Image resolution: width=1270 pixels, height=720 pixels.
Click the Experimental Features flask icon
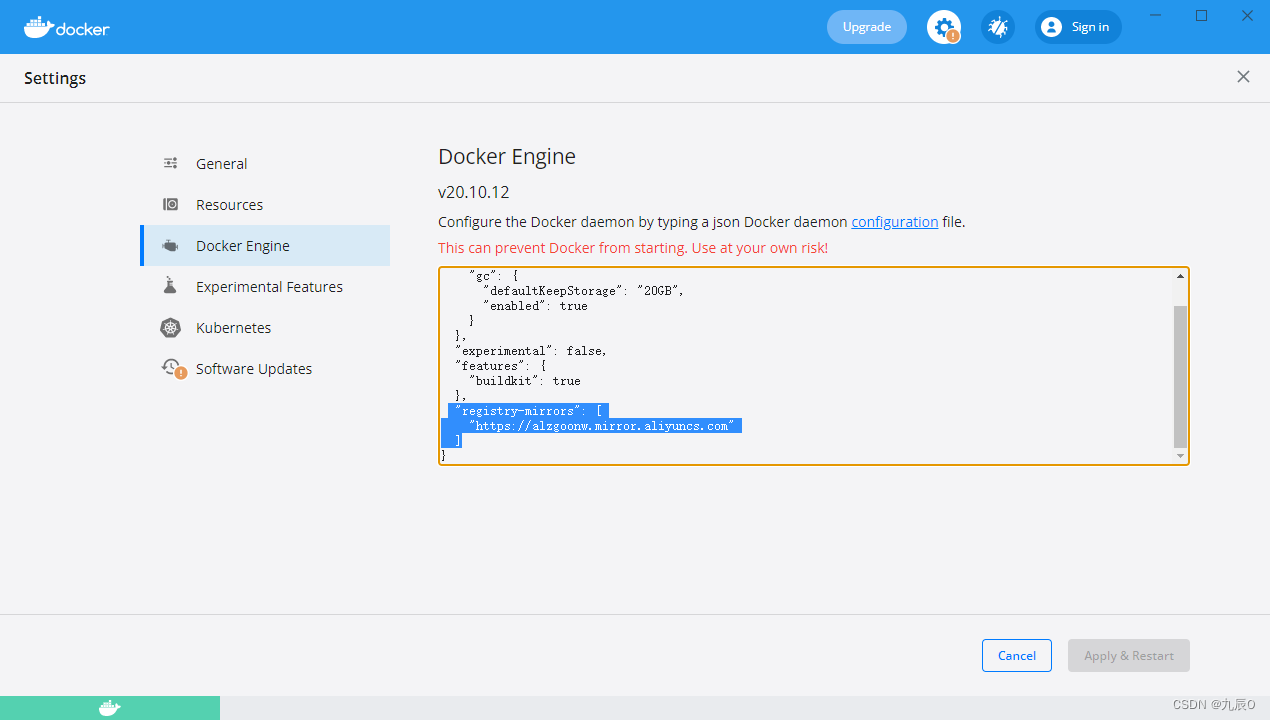(x=170, y=286)
